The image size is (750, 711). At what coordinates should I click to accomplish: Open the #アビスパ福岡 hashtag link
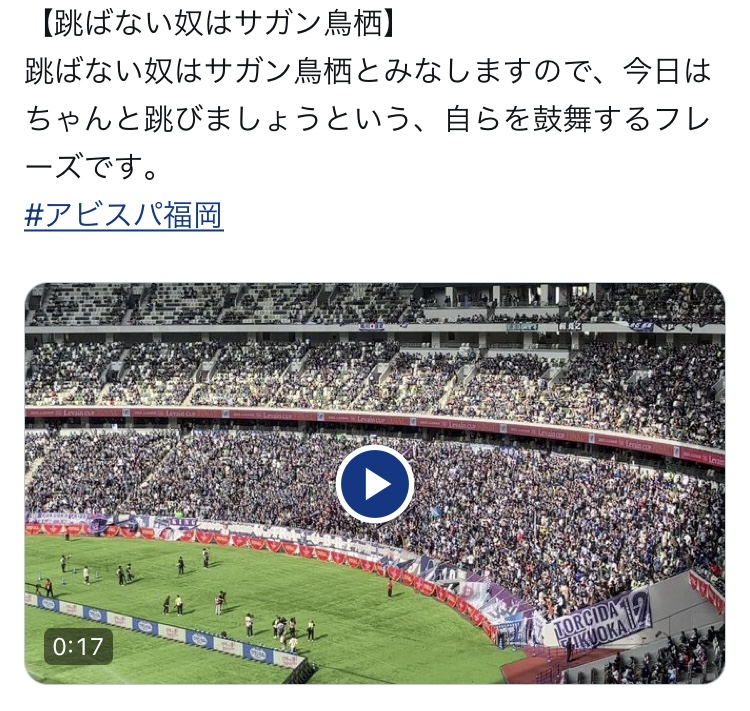pos(124,215)
